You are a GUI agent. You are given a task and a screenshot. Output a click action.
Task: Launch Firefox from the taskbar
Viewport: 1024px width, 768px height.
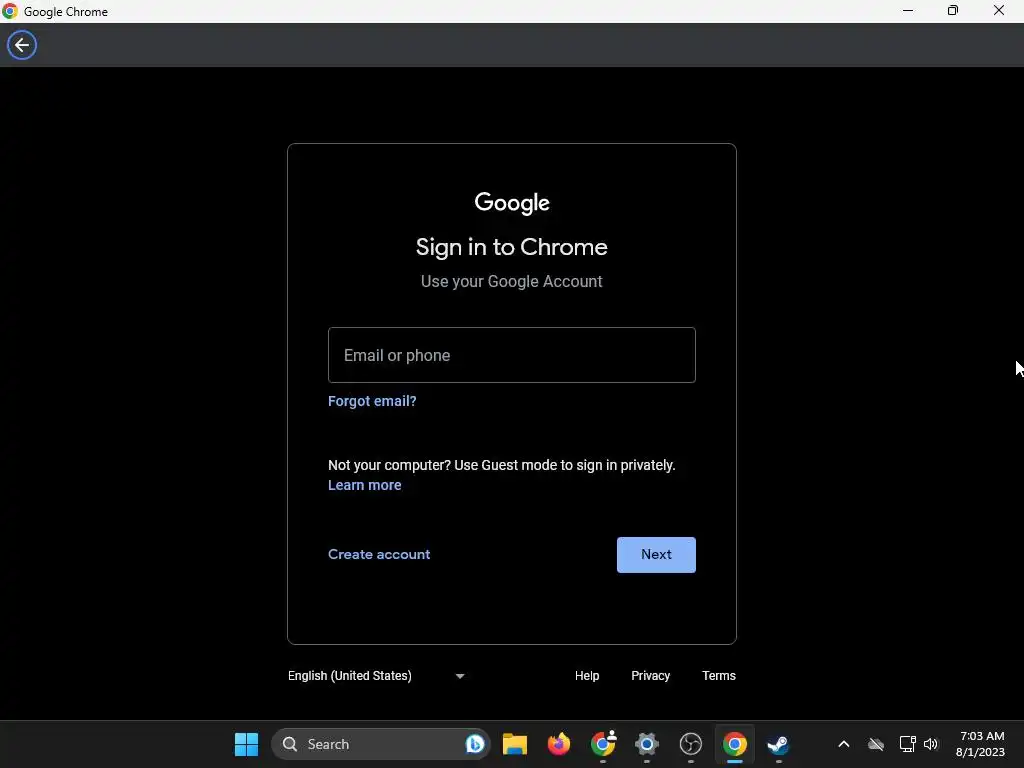click(x=558, y=744)
